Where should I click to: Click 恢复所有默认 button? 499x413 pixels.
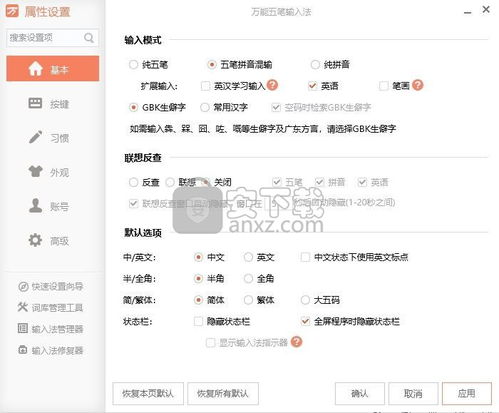coord(223,393)
